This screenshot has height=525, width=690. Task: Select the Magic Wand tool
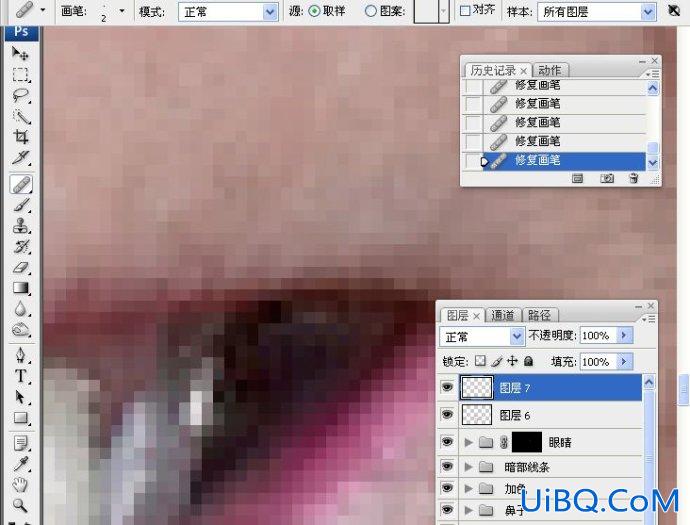point(21,116)
